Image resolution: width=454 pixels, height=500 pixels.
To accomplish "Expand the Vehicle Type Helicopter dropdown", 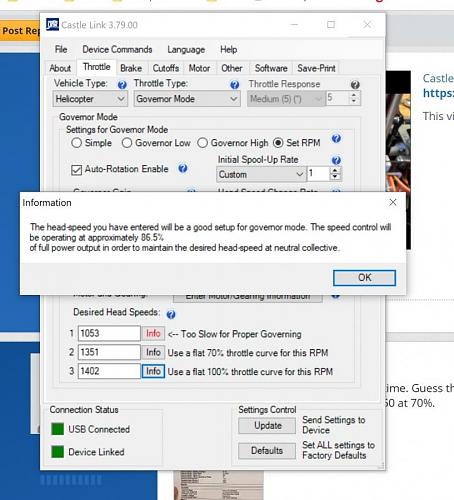I will pos(90,99).
